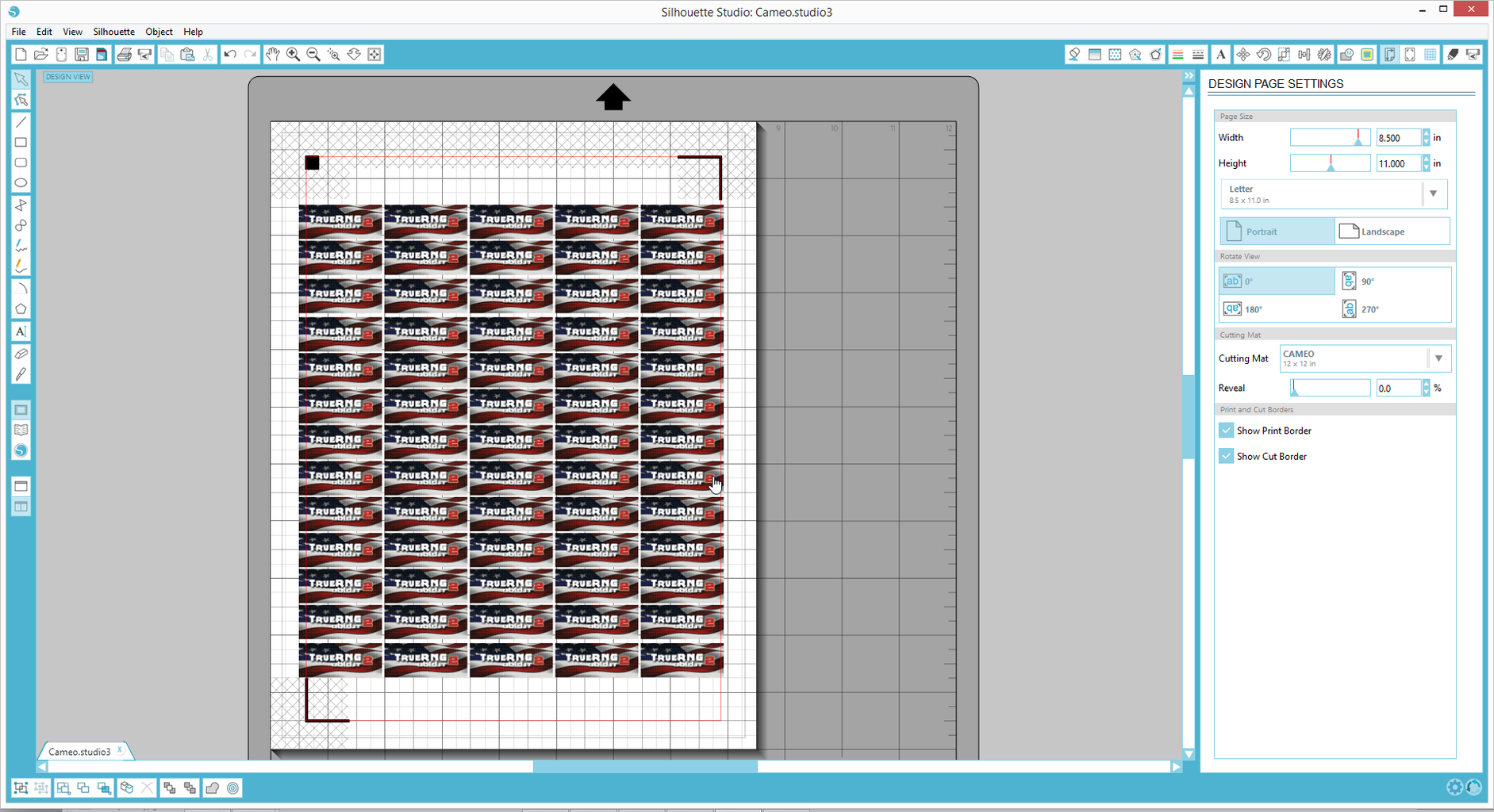Open the Edit menu

click(44, 32)
